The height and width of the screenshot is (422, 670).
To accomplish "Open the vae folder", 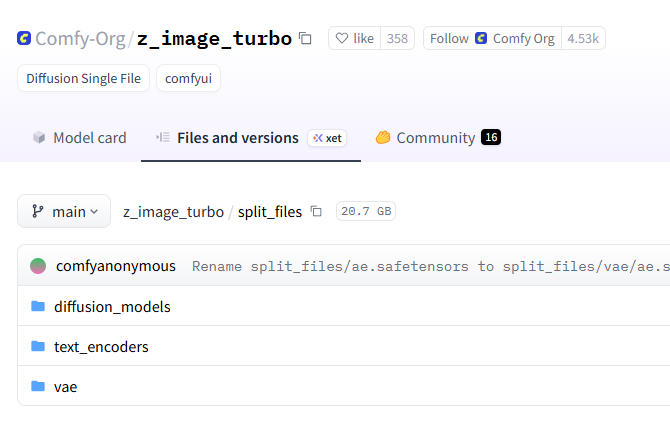I will click(x=65, y=387).
